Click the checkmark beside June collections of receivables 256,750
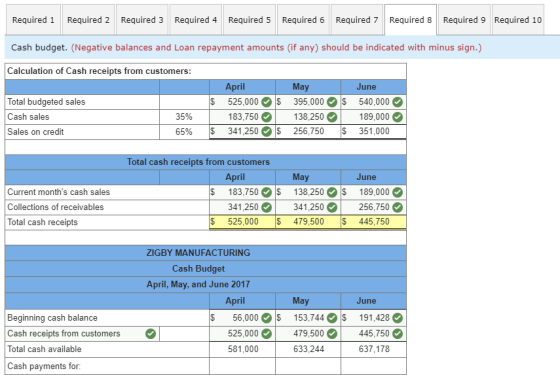Screen dimensions: 560x375 (398, 207)
